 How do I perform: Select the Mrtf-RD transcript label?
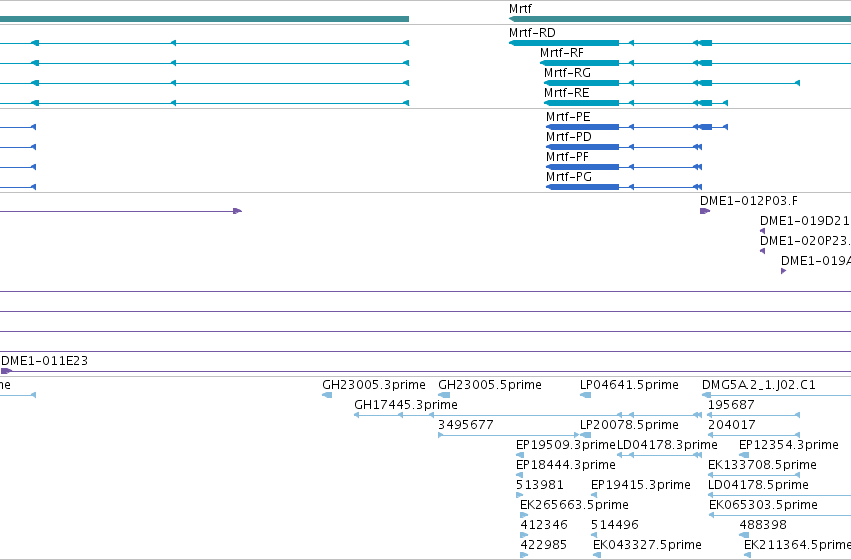(532, 33)
